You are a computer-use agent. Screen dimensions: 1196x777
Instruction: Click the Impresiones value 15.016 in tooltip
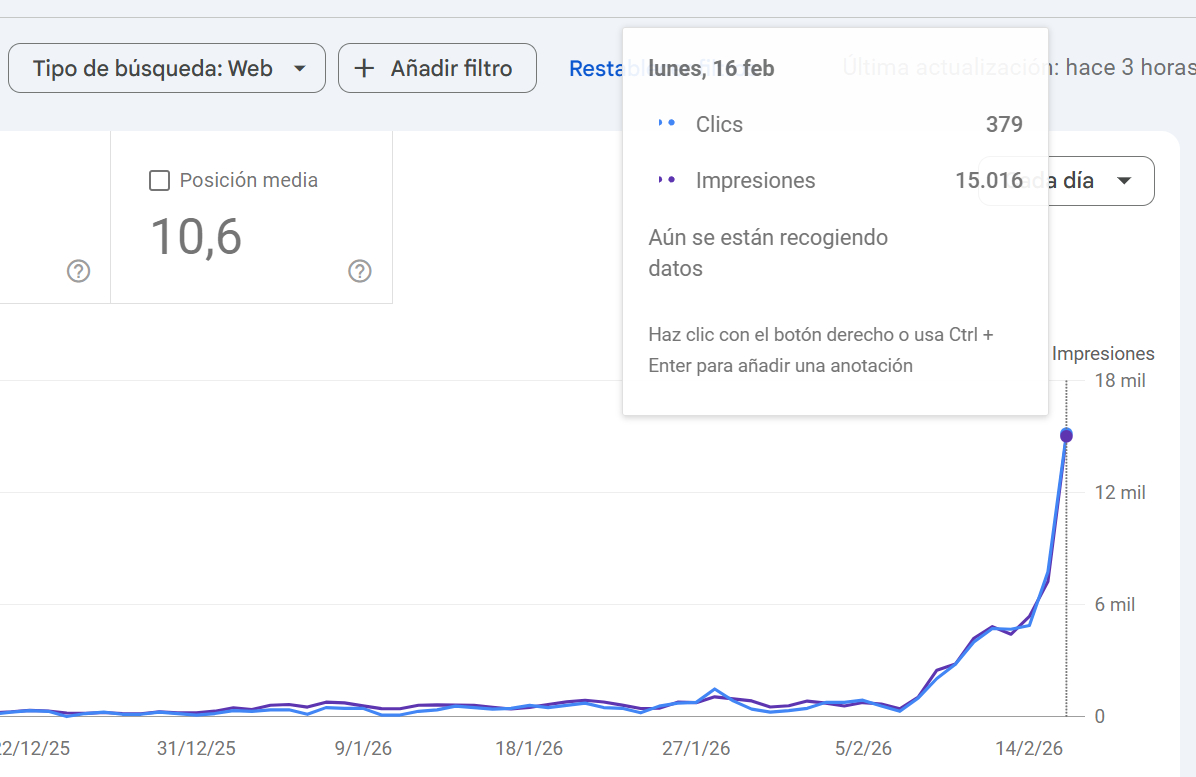pos(988,180)
